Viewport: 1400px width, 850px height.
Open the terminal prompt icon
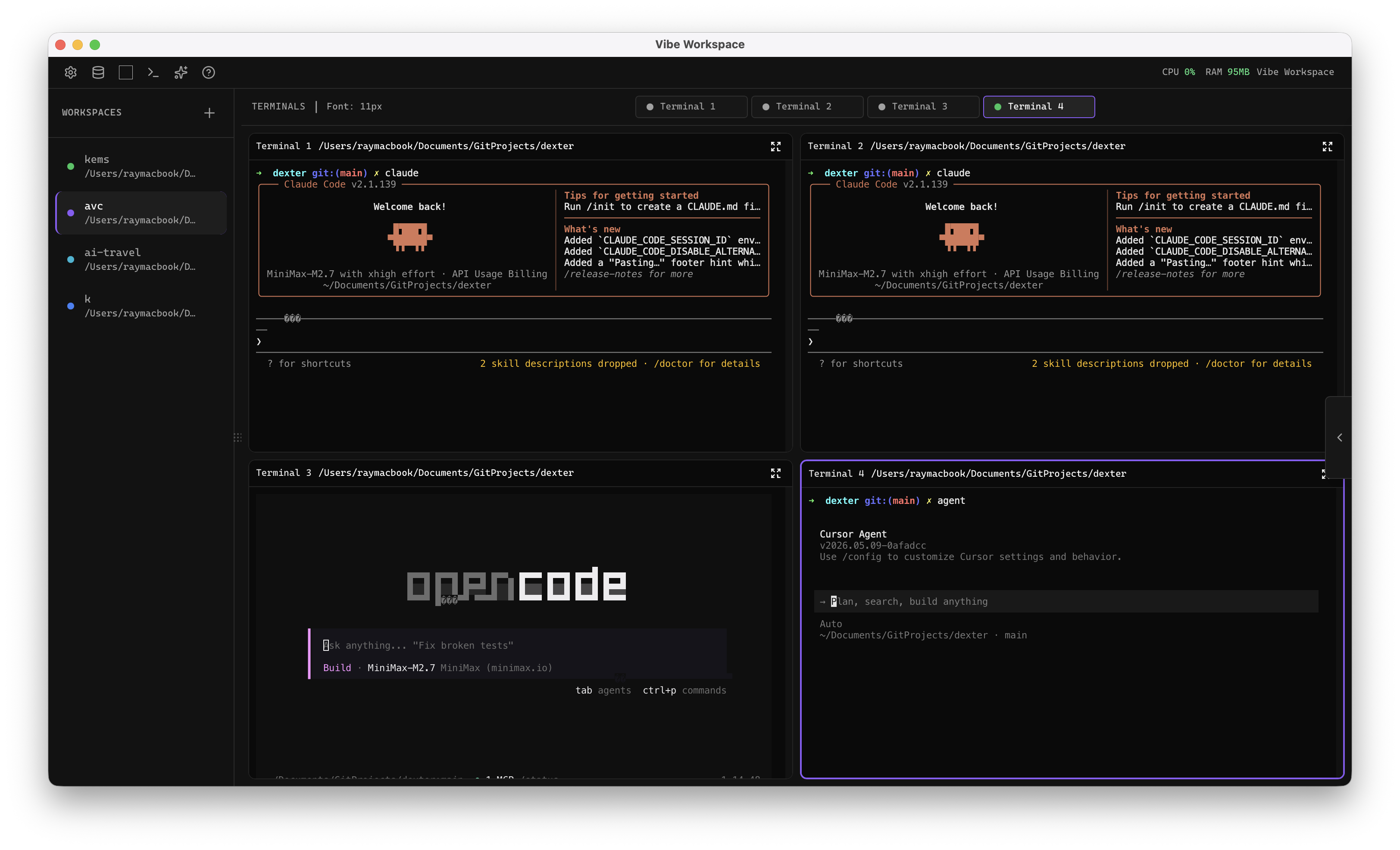[153, 72]
